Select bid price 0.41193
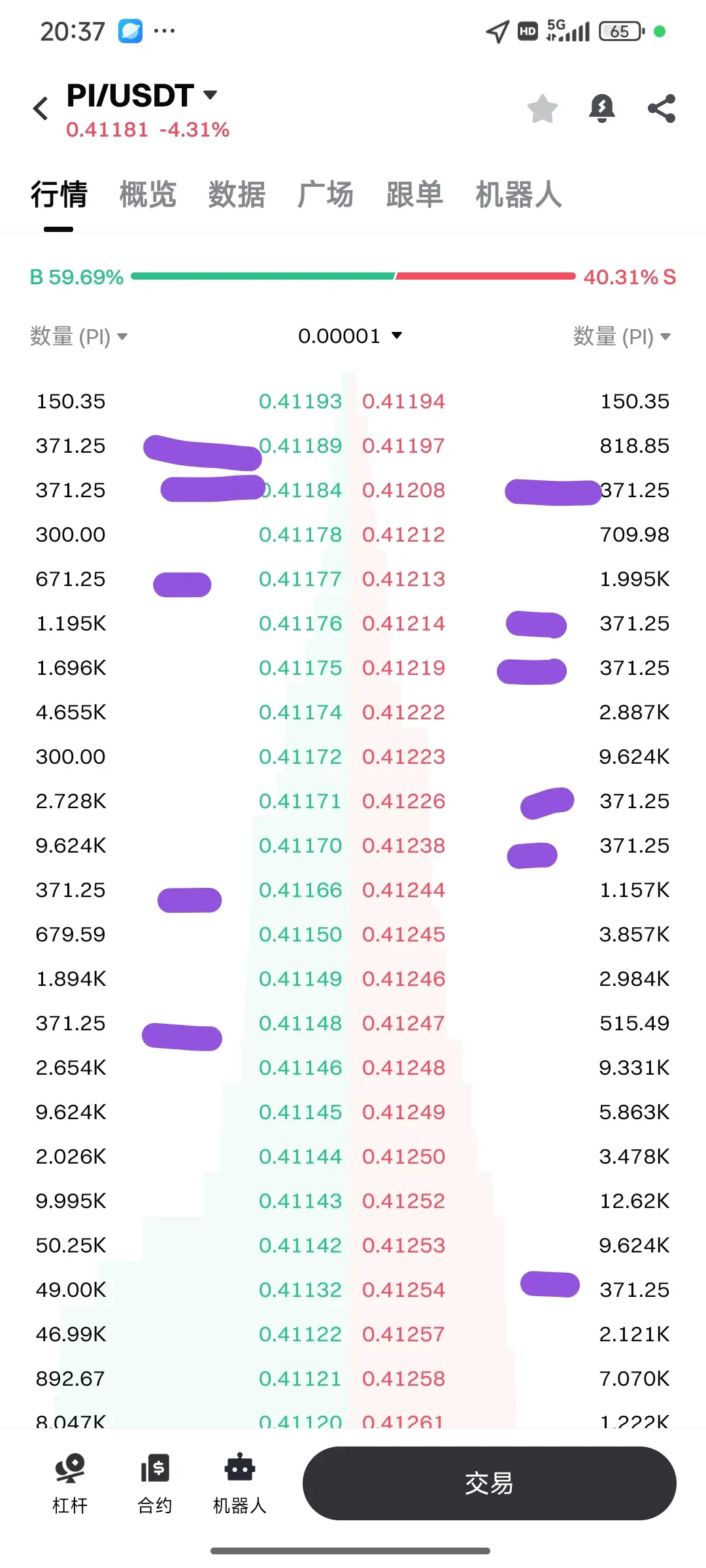The image size is (706, 1568). coord(300,401)
